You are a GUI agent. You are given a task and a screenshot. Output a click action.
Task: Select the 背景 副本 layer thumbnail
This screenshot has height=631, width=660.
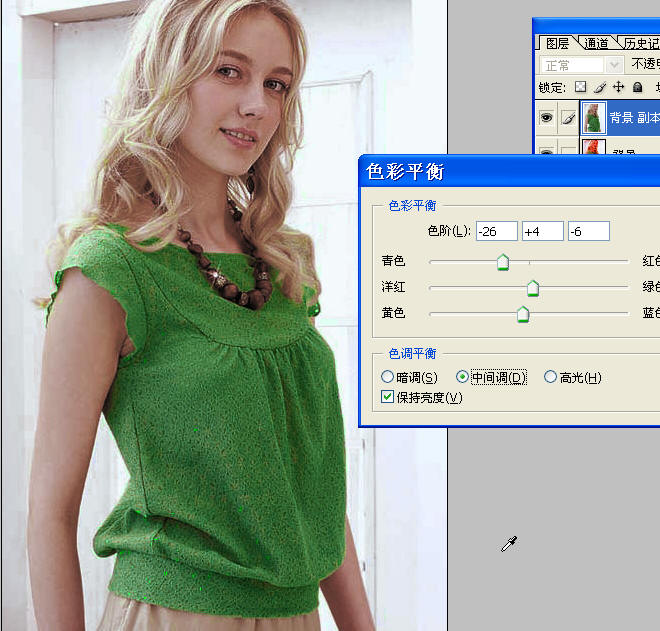point(593,117)
